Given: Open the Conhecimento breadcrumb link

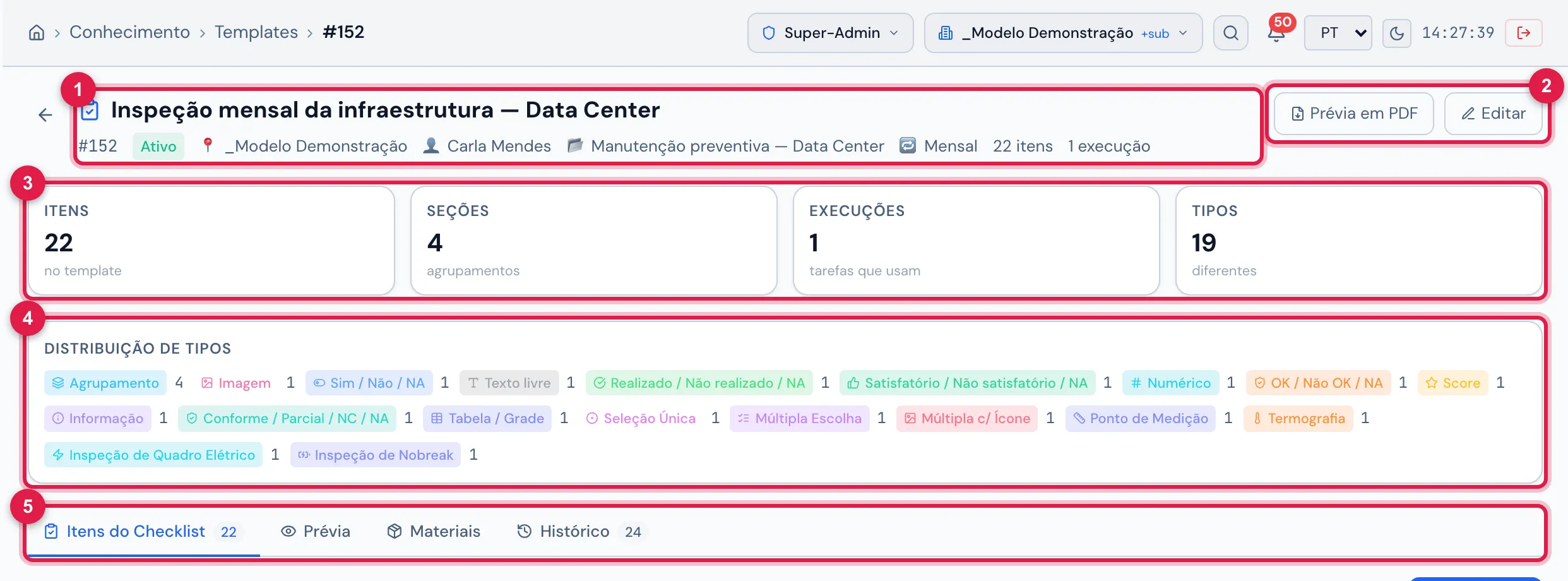Looking at the screenshot, I should tap(129, 32).
